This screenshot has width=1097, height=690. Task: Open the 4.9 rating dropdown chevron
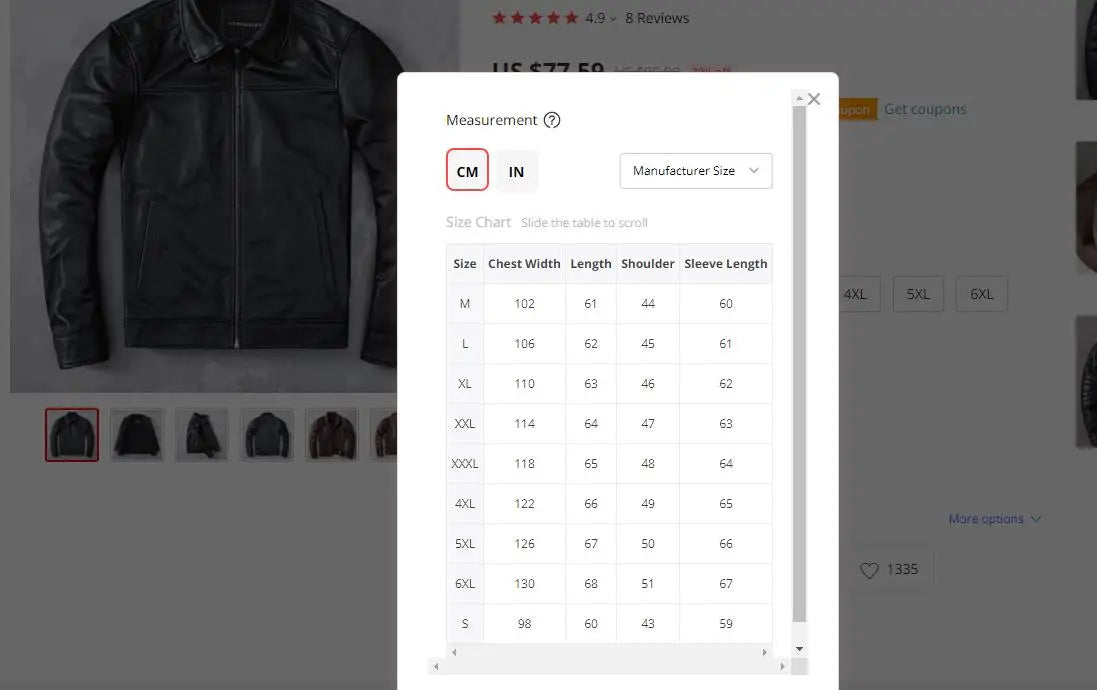[612, 19]
